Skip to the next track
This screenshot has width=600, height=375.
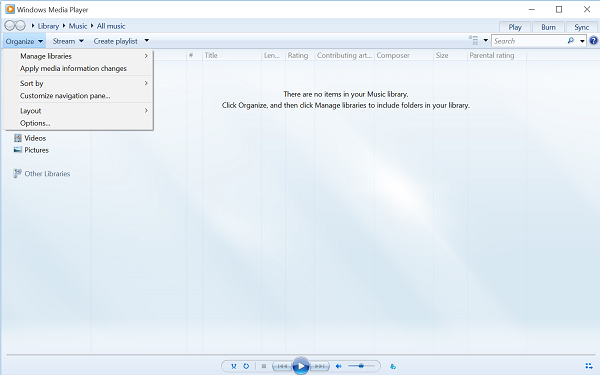320,366
